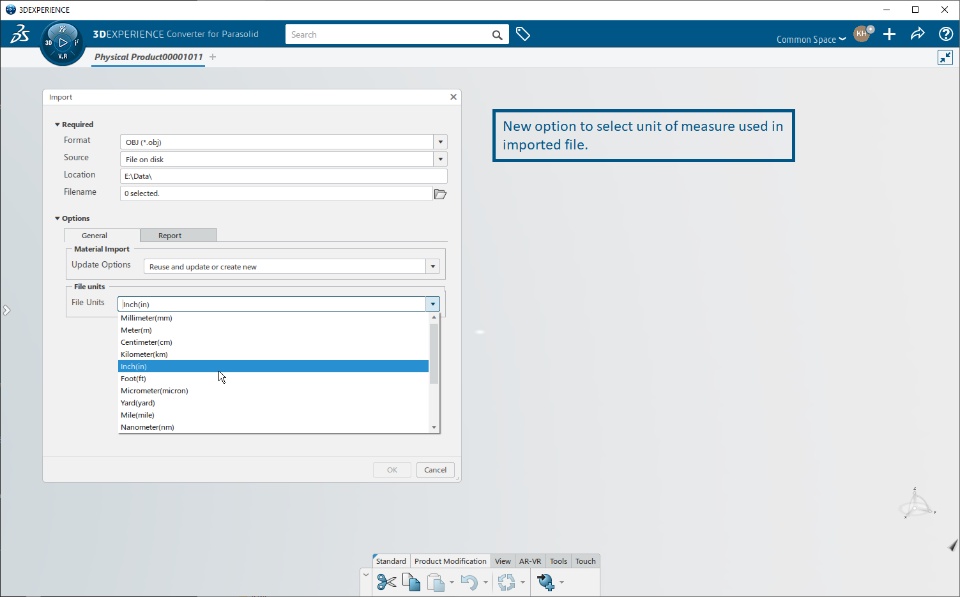Screen dimensions: 960x597
Task: Click the Paste icon in action bar
Action: point(435,582)
